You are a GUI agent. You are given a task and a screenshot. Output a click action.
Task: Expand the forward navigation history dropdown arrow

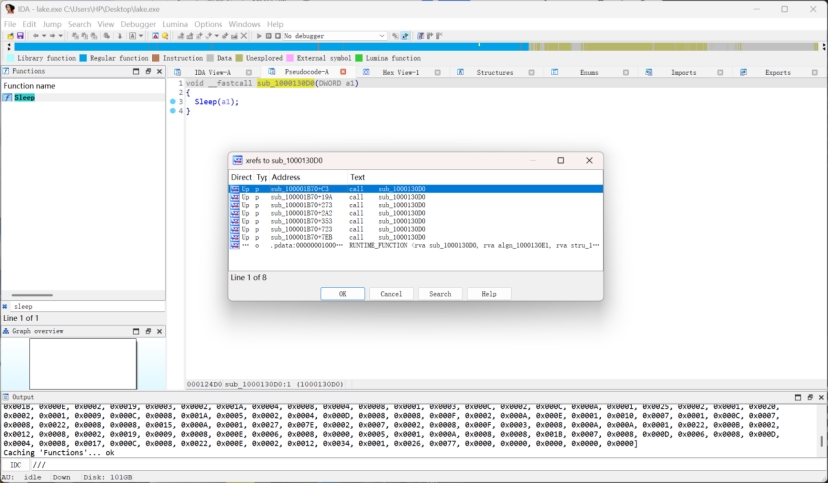click(61, 36)
